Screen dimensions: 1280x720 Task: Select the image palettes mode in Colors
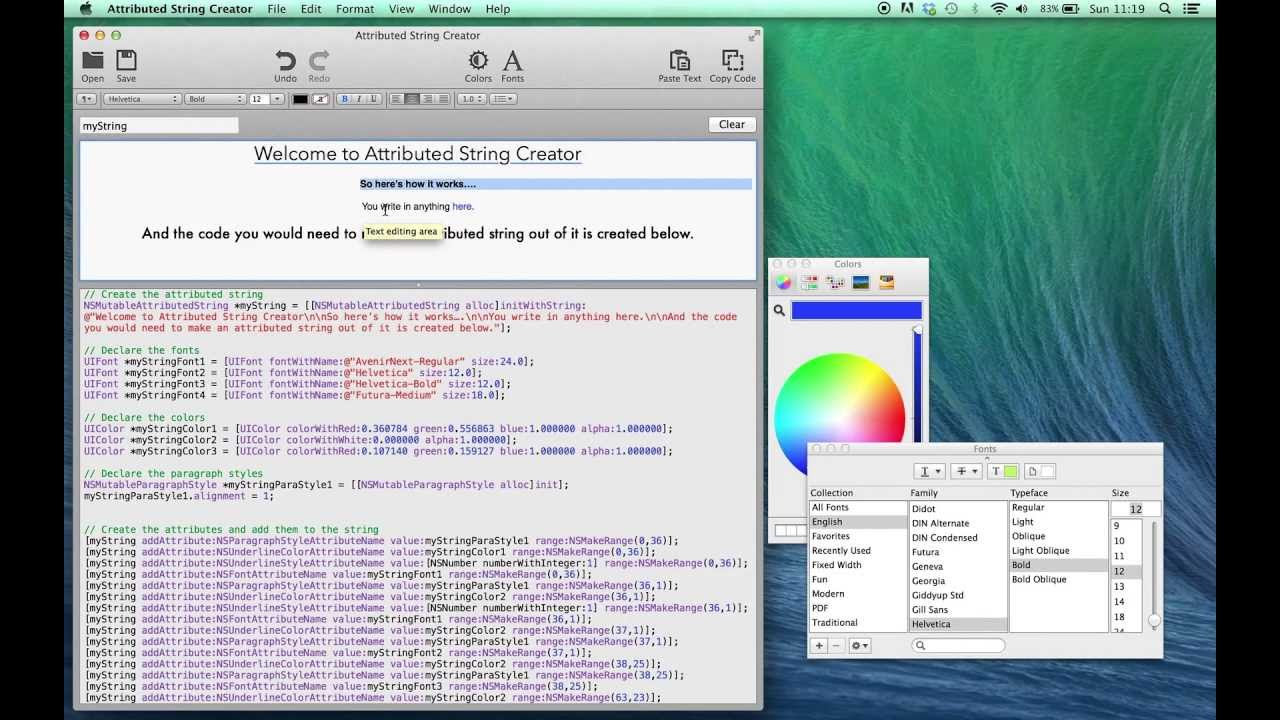(x=860, y=283)
